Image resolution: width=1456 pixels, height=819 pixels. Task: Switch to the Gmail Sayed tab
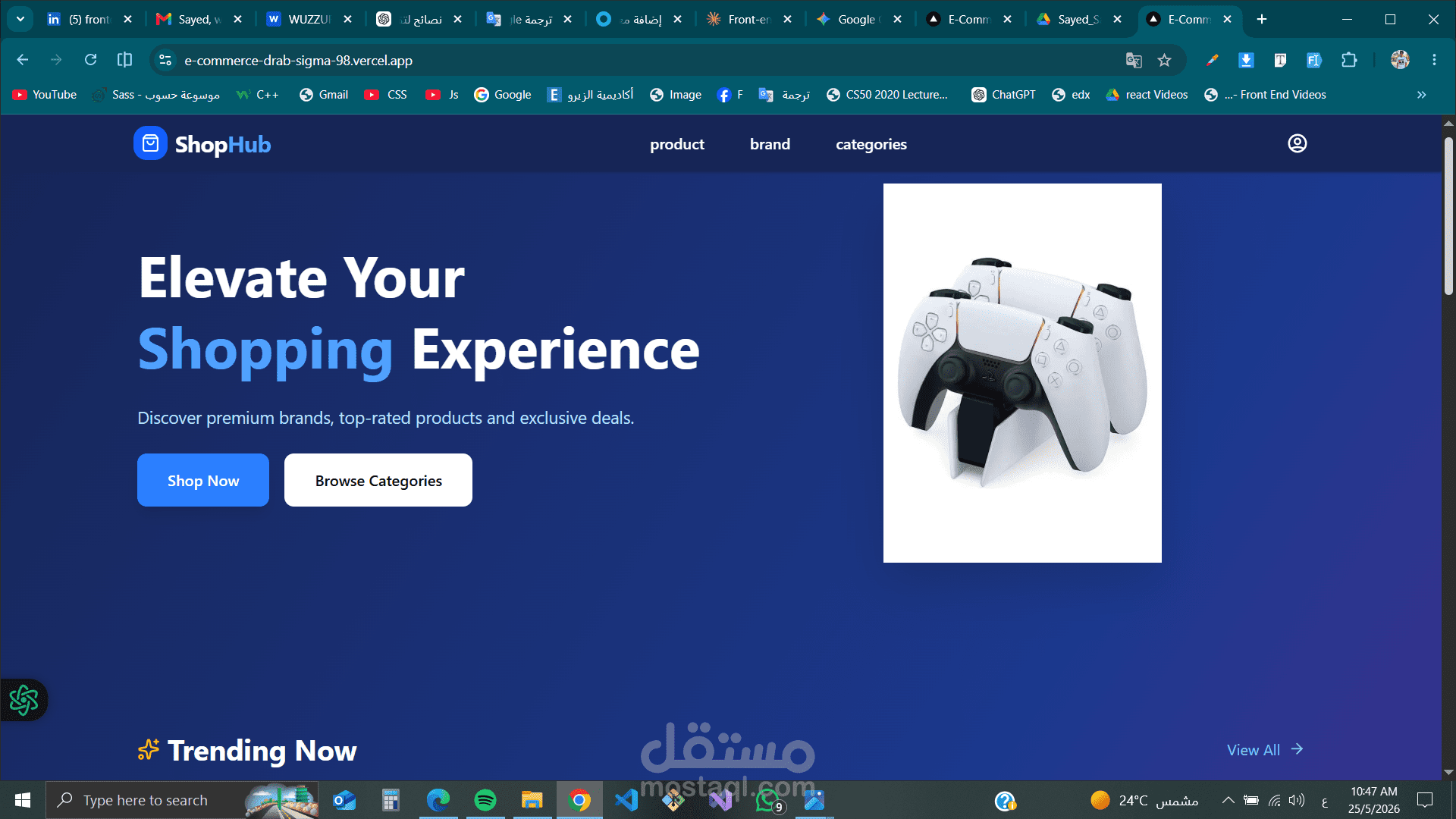(190, 19)
